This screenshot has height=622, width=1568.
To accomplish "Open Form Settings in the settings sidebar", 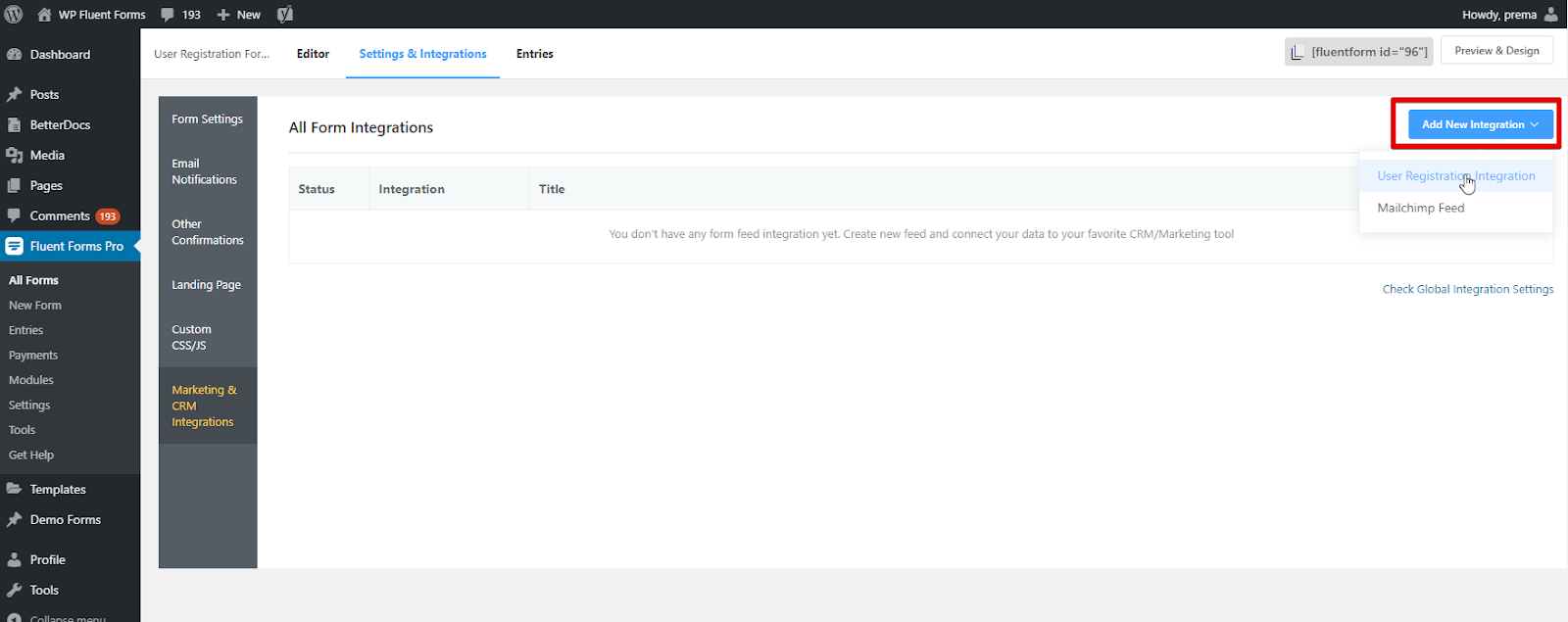I will click(x=208, y=120).
